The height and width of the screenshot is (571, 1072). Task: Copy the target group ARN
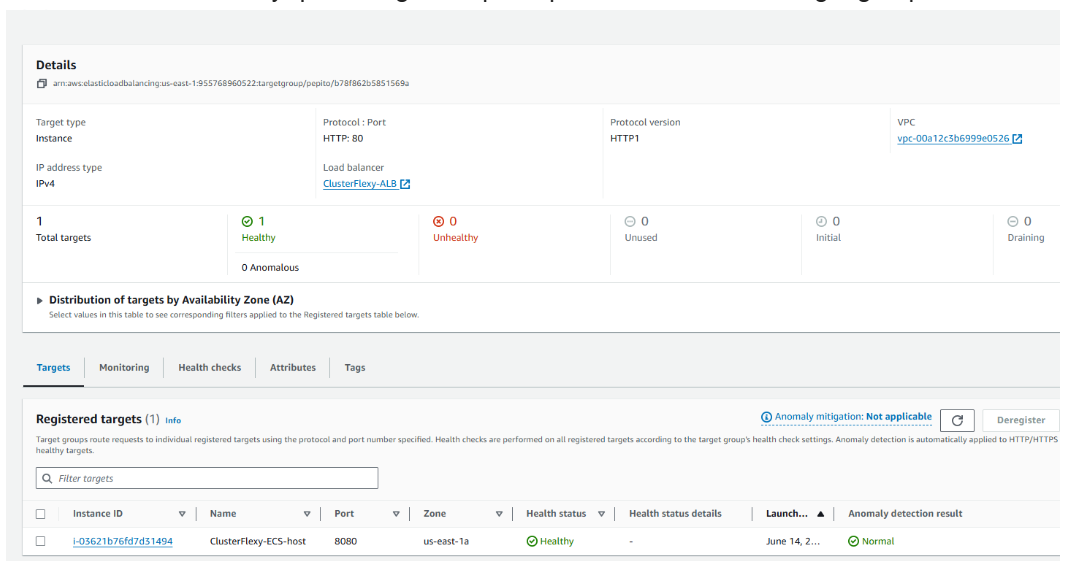[42, 83]
